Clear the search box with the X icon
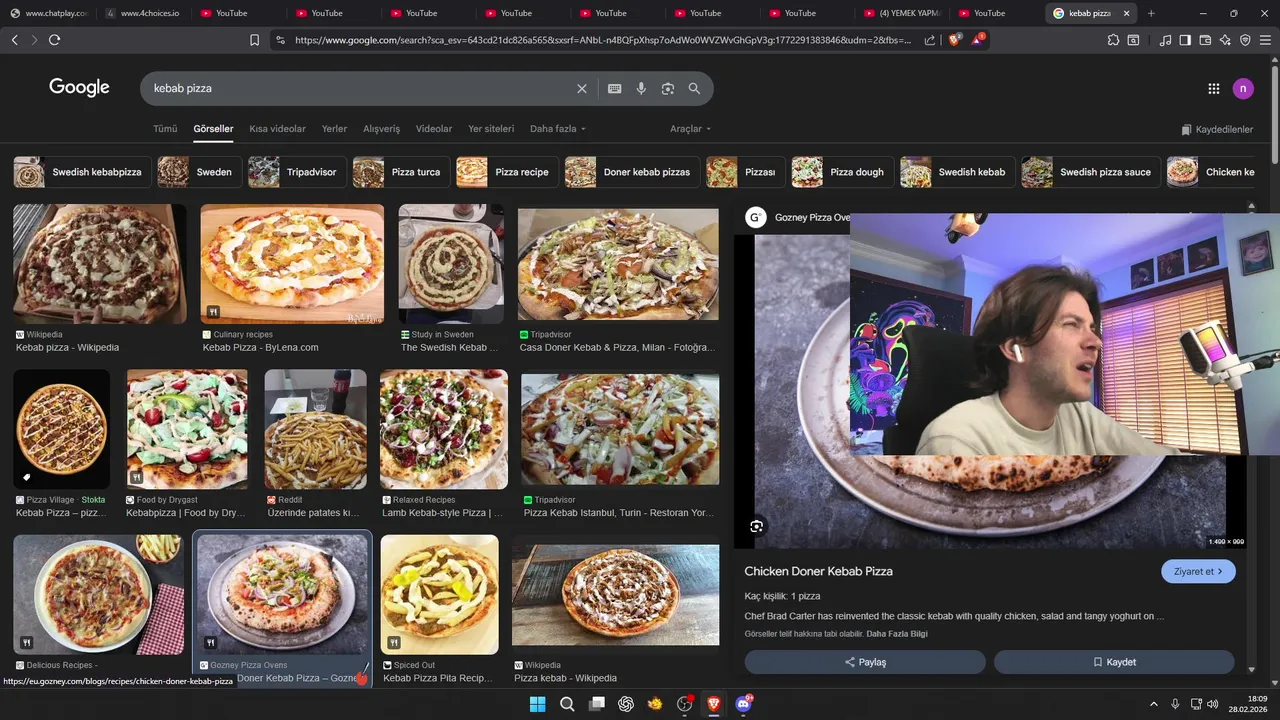This screenshot has width=1280, height=720. point(582,88)
